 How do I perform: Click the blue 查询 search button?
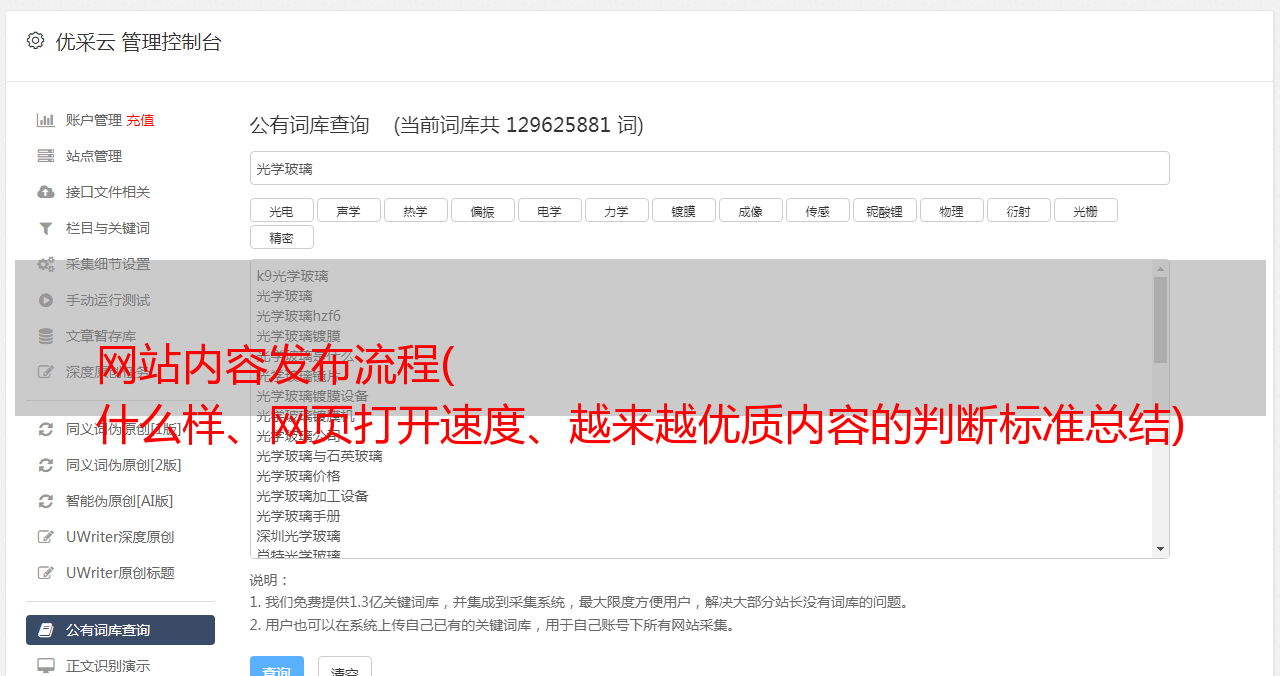(277, 668)
